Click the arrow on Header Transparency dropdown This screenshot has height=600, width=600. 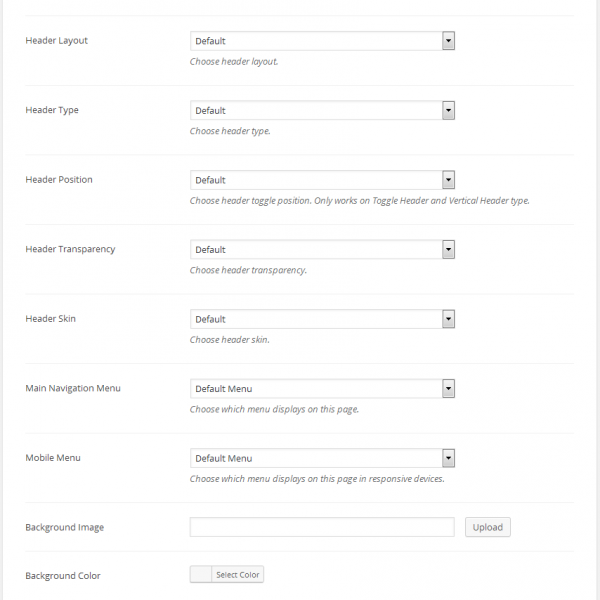[448, 250]
